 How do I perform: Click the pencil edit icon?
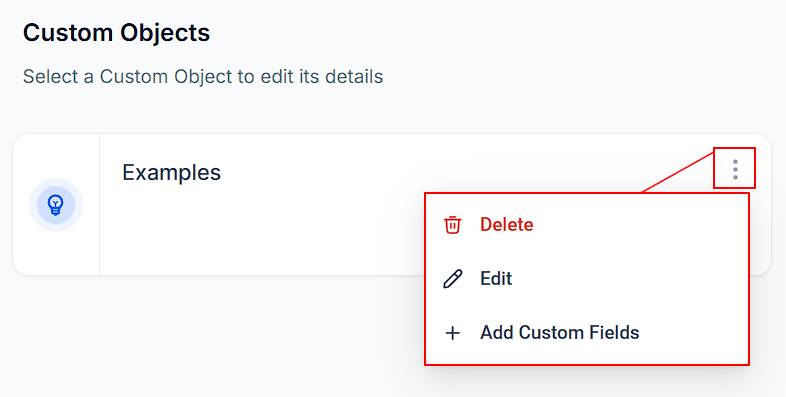(452, 279)
